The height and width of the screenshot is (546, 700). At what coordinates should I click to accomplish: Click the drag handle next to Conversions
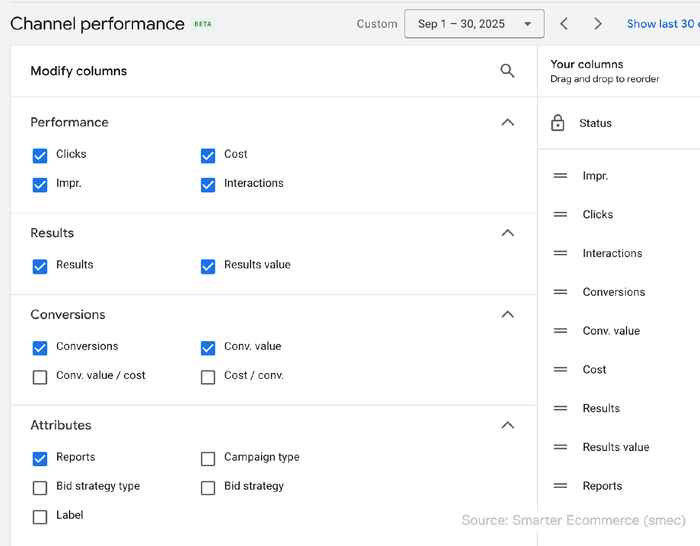click(560, 292)
